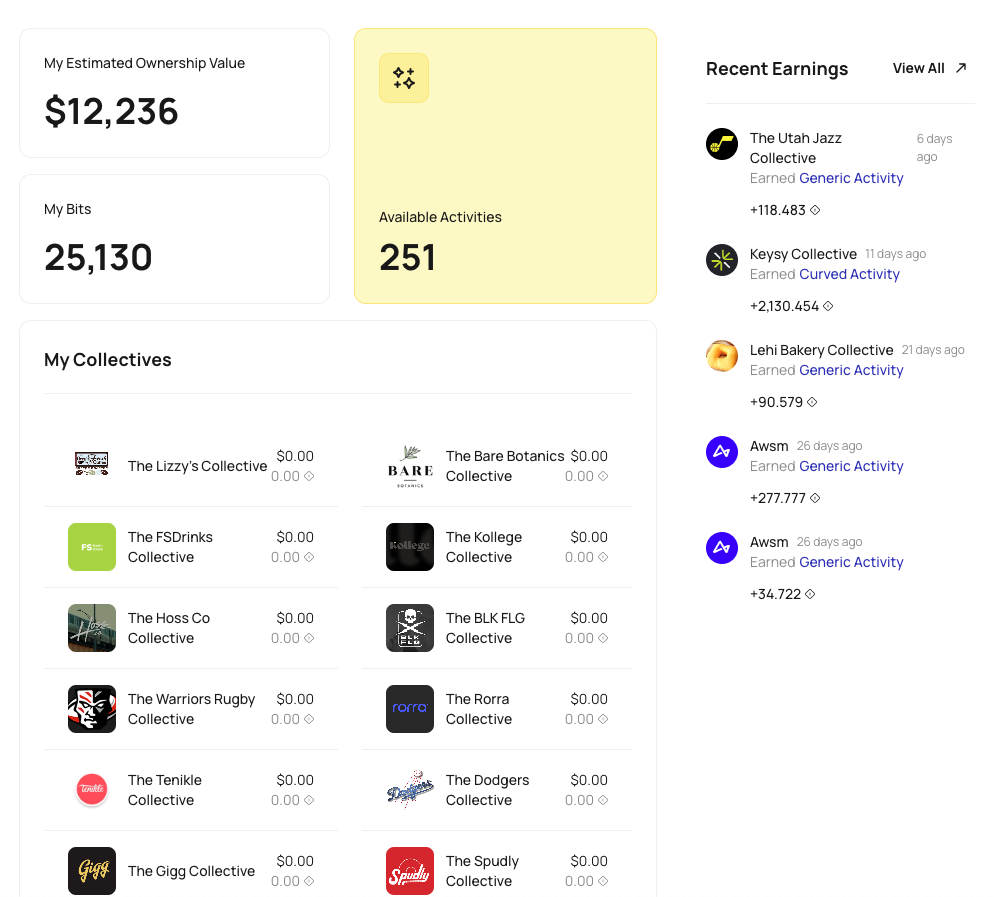The width and height of the screenshot is (994, 897).
Task: Open Generic Activity link under Utah Jazz Collective
Action: (851, 178)
